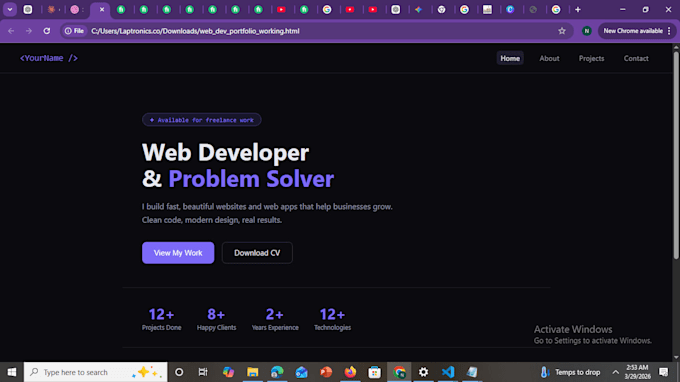Open Task View on taskbar
680x382 pixels.
(x=203, y=372)
